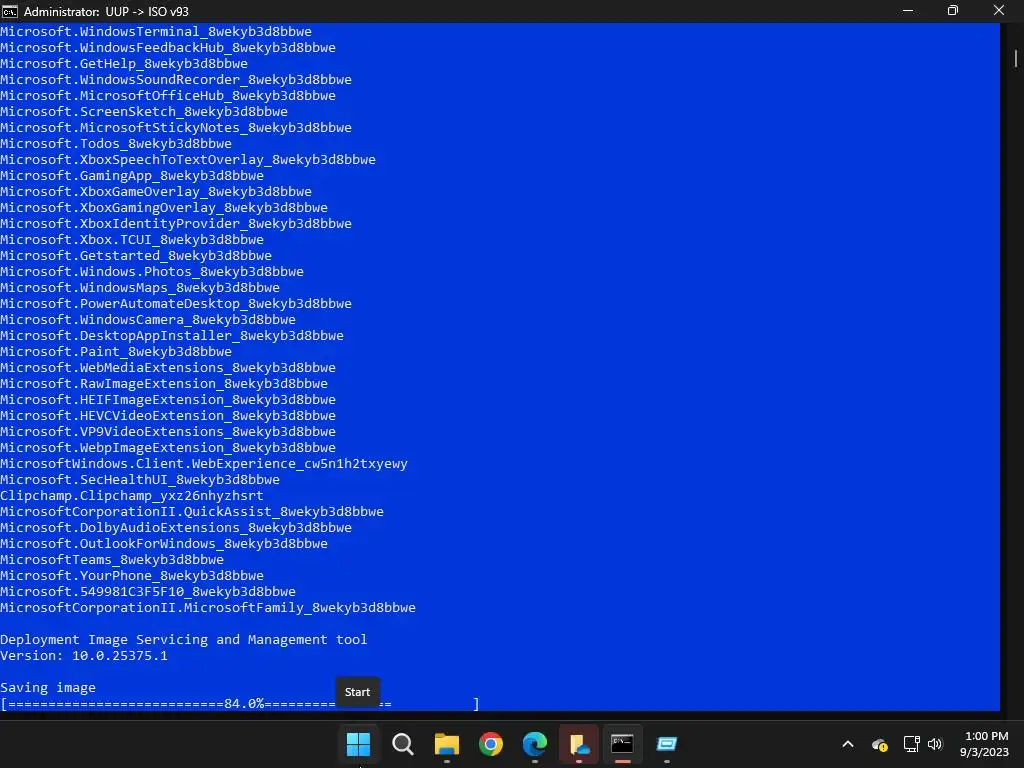Viewport: 1024px width, 768px height.
Task: Open network status tray icon
Action: [x=911, y=744]
